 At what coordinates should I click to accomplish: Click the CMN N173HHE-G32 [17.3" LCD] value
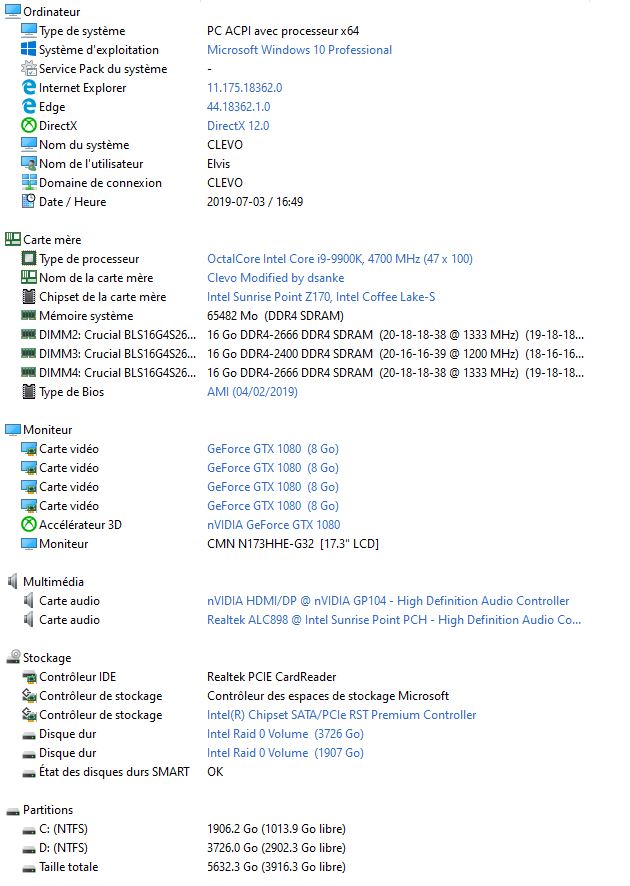(x=293, y=544)
